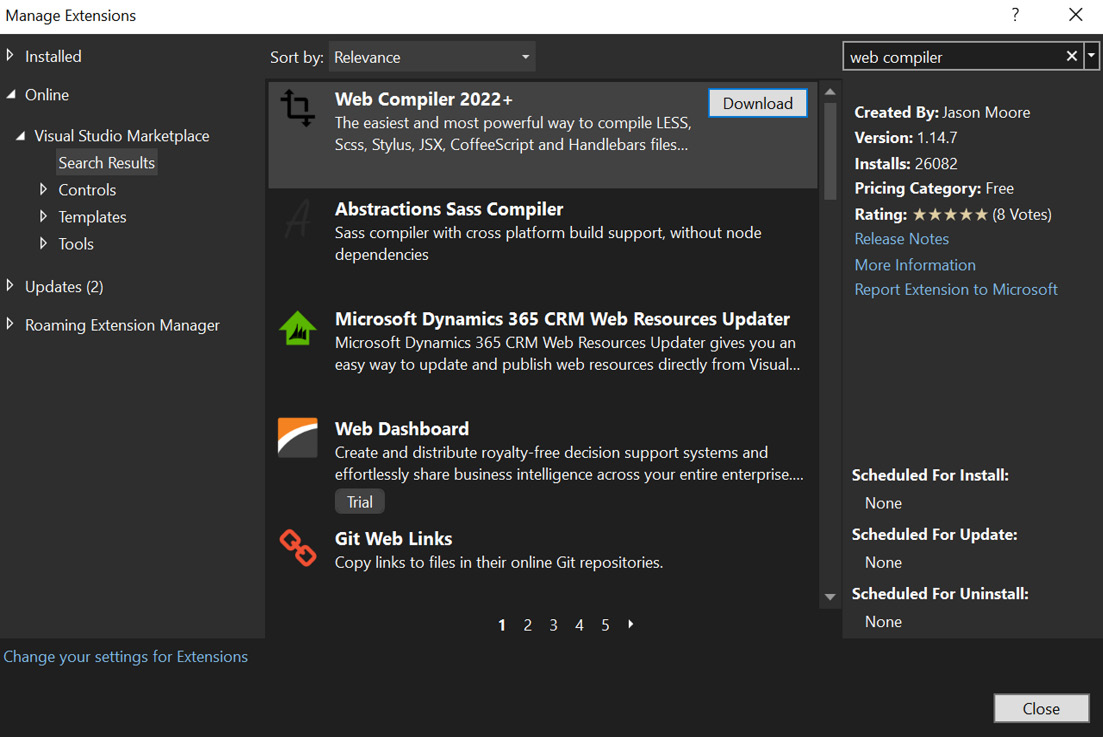Image resolution: width=1103 pixels, height=737 pixels.
Task: Click the results list scroll up arrow
Action: (x=830, y=92)
